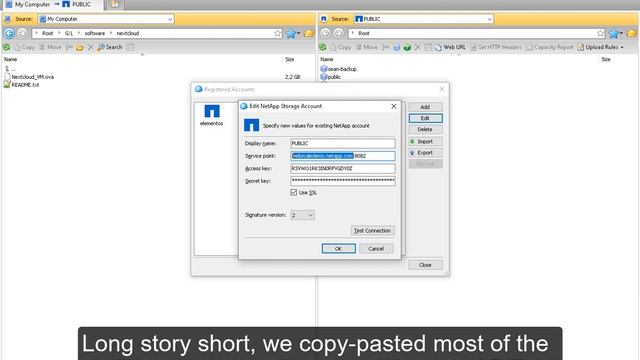
Task: Click the blue bucket icon in right toolbar
Action: pos(396,47)
